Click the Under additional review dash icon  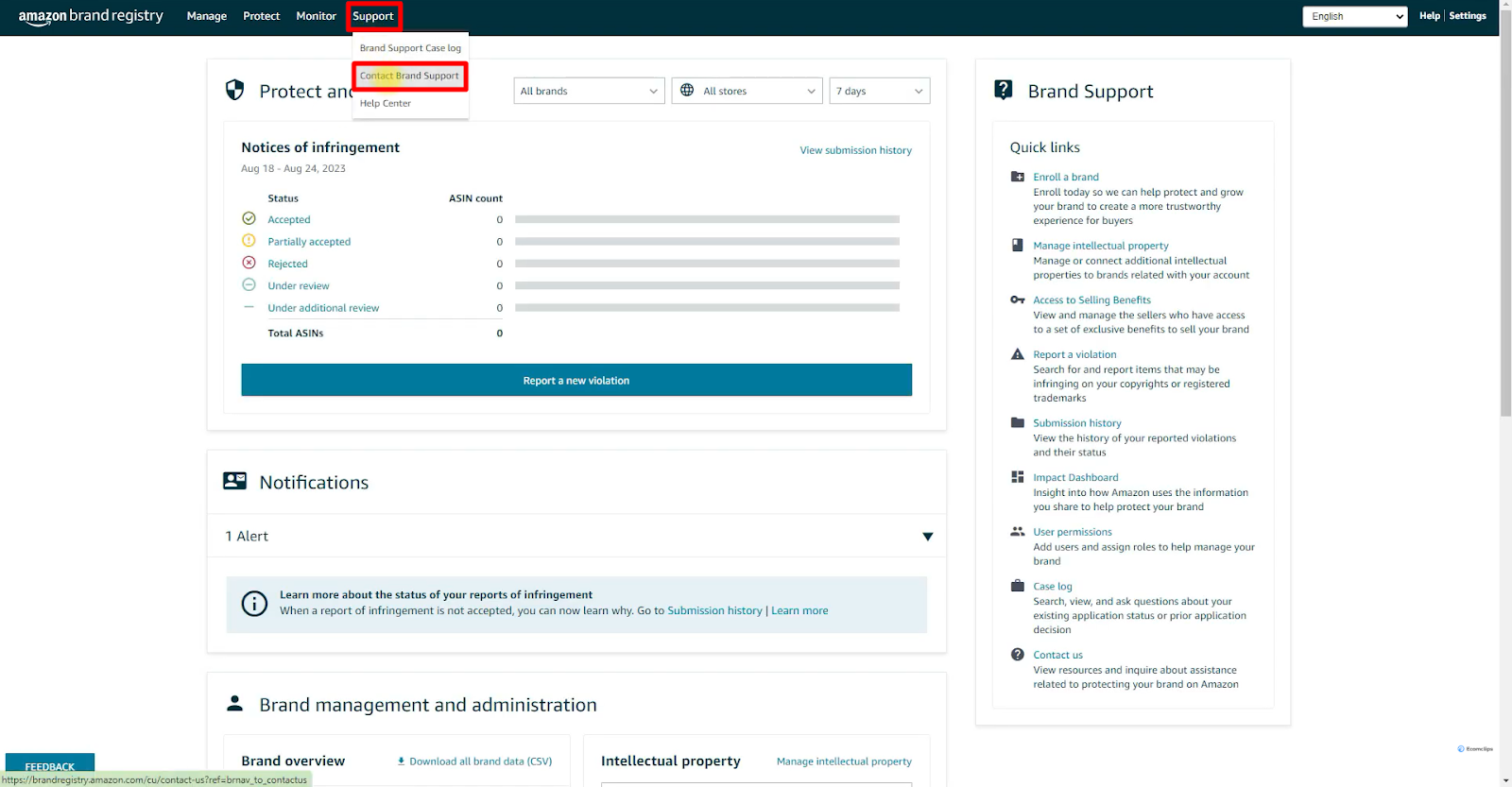pos(249,307)
